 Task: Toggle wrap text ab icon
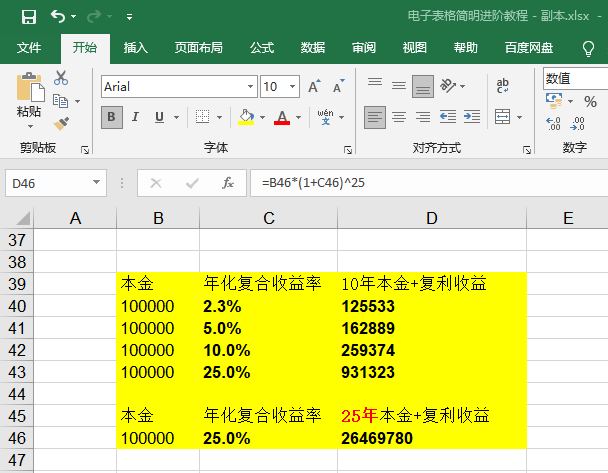pyautogui.click(x=503, y=86)
